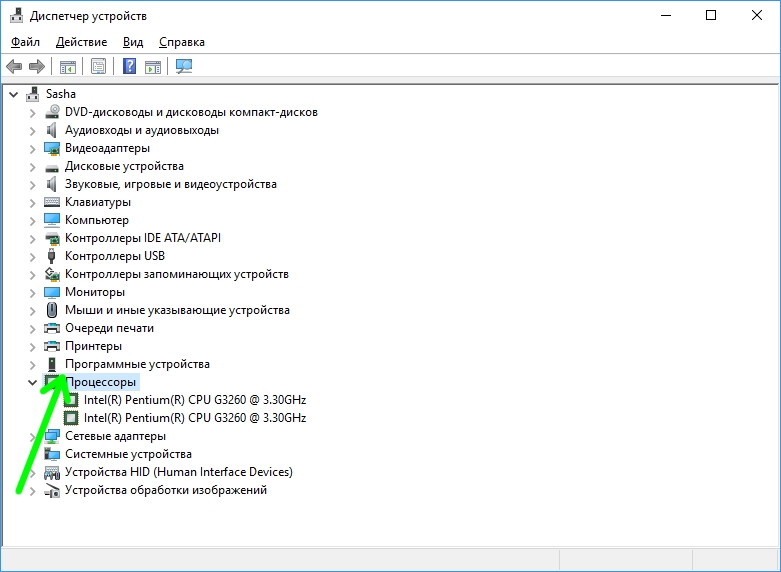The height and width of the screenshot is (572, 781).
Task: Click the Мониторы screen icon
Action: point(52,292)
